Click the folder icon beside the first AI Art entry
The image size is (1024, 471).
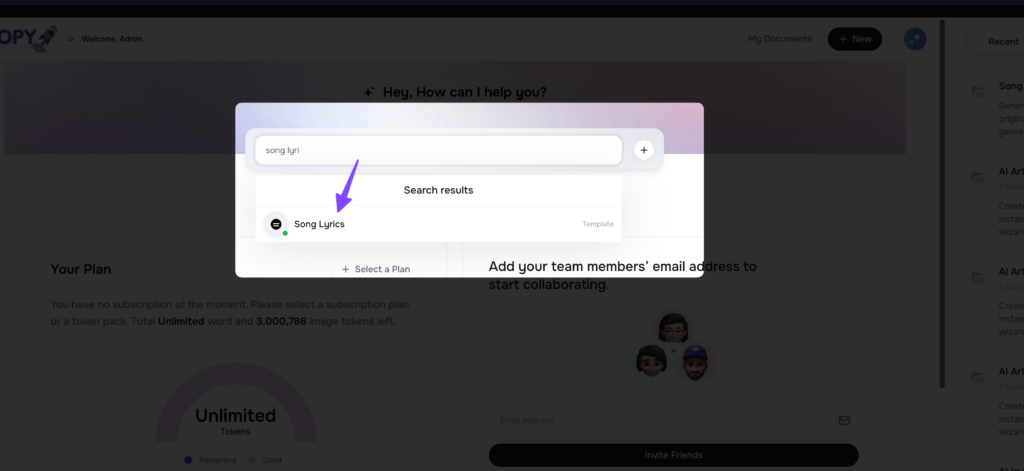click(977, 177)
